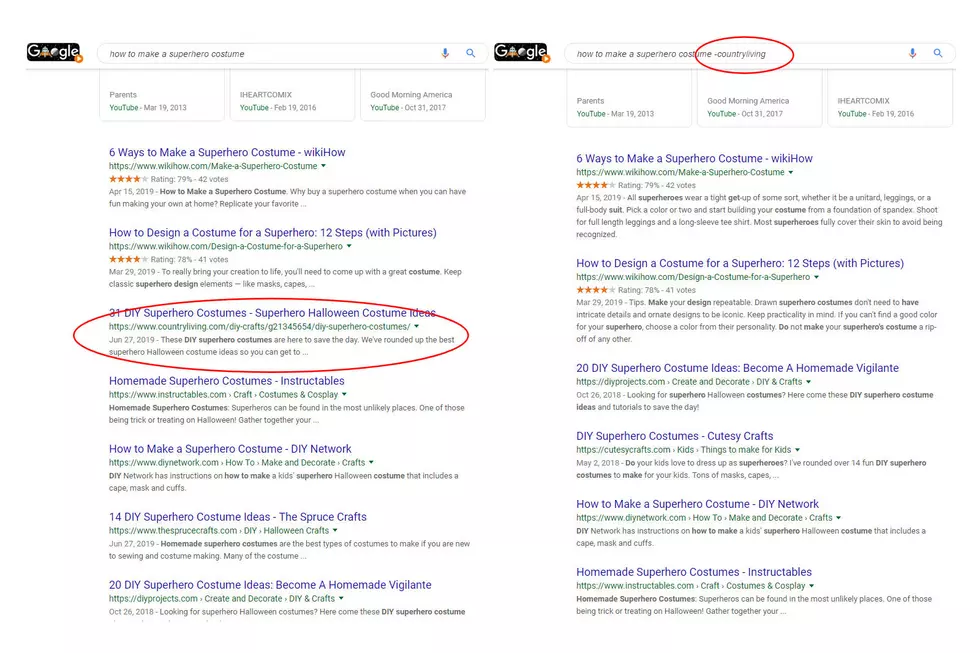Screen dimensions: 980x653
Task: Open Parents YouTube card dated Mar 19, 2013 on left
Action: pyautogui.click(x=162, y=95)
